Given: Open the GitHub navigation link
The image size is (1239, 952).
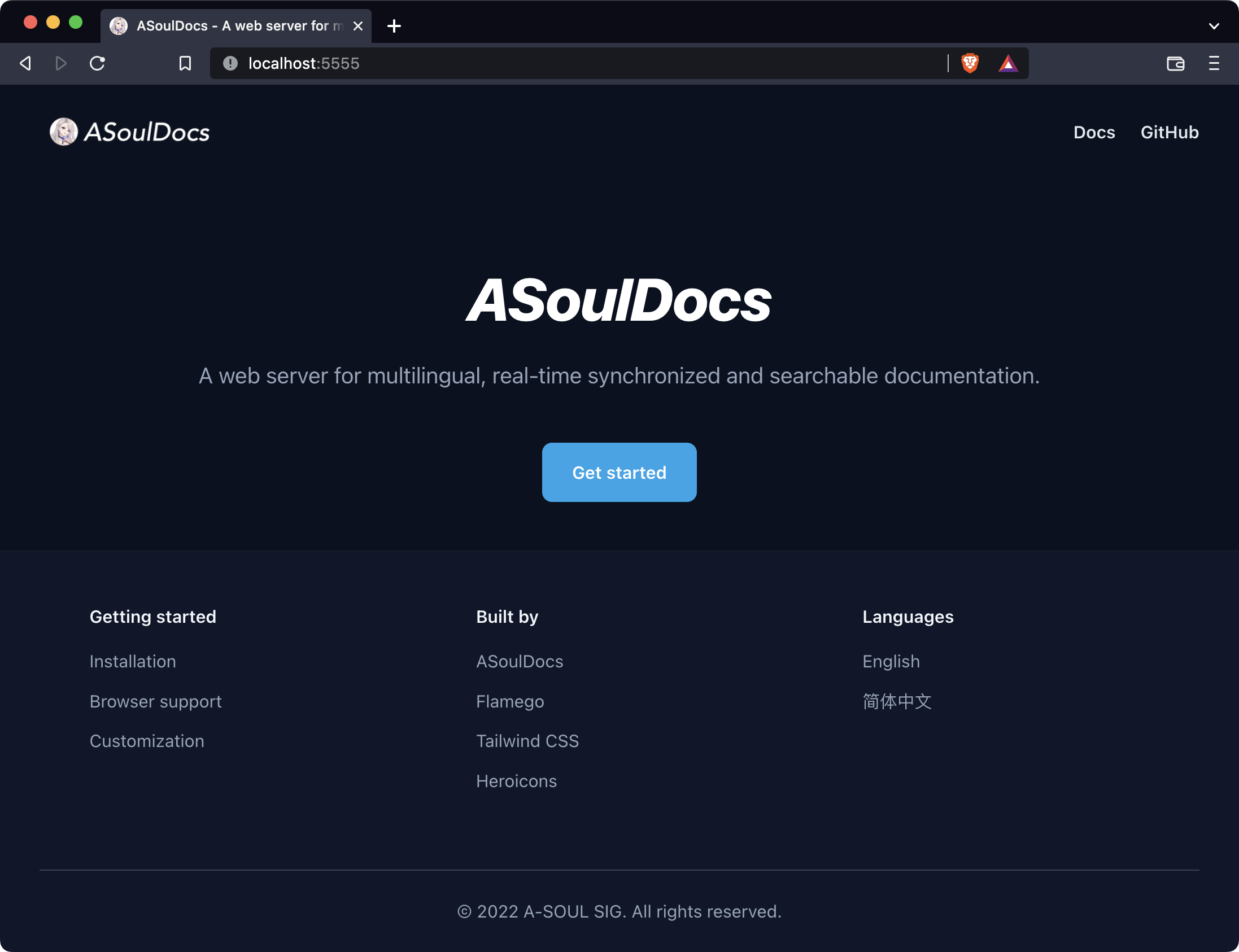Looking at the screenshot, I should pyautogui.click(x=1170, y=132).
